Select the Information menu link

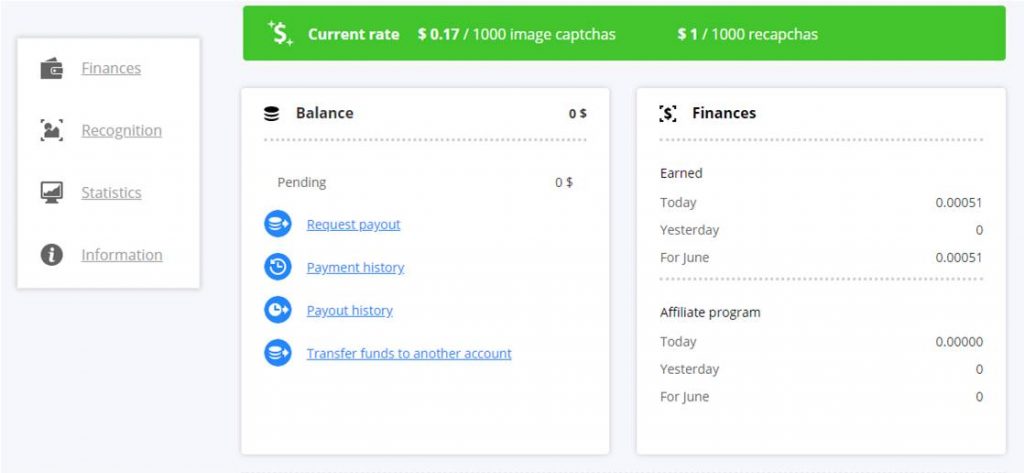click(x=122, y=255)
